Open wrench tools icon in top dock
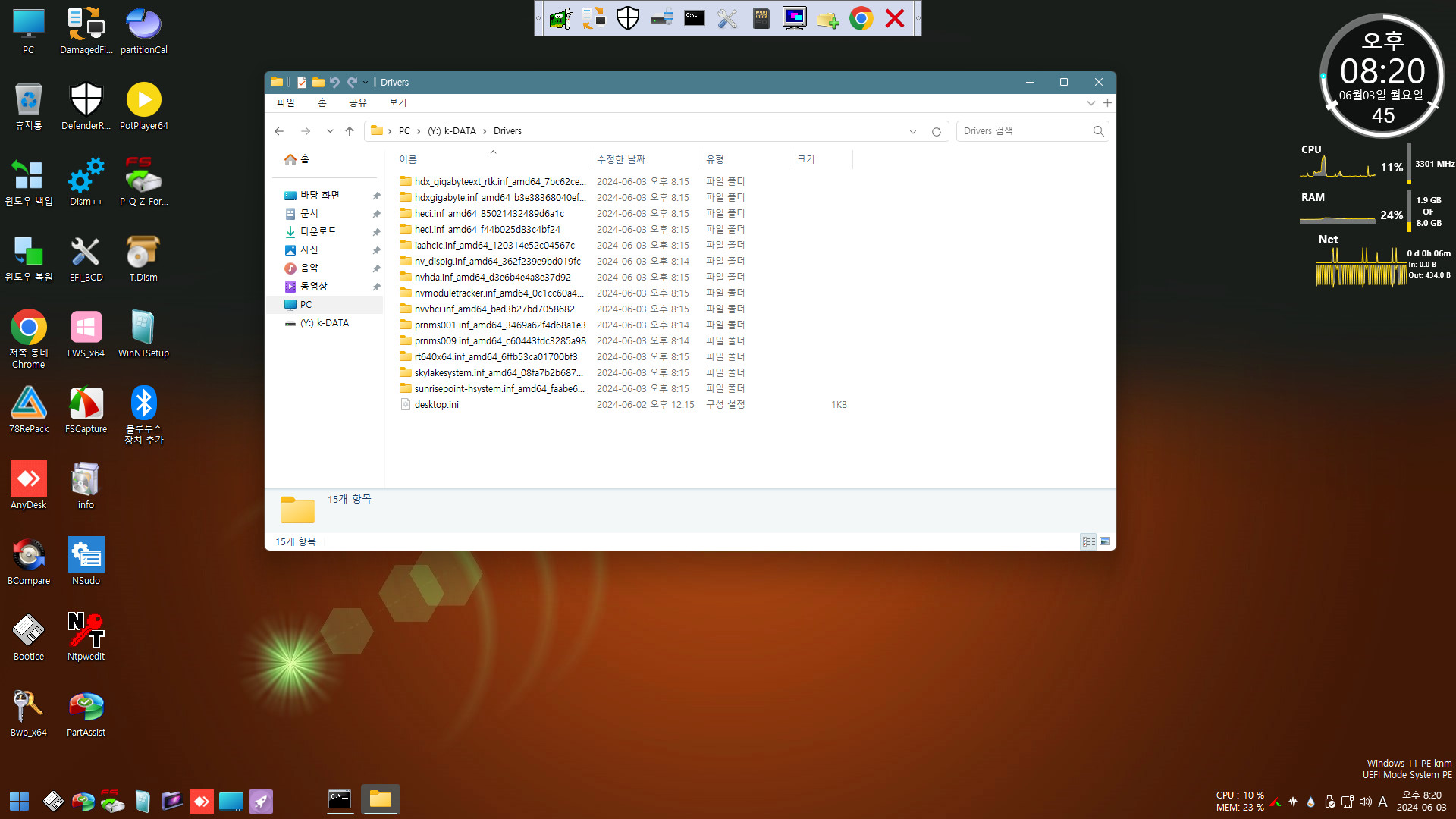The width and height of the screenshot is (1456, 819). pyautogui.click(x=728, y=18)
